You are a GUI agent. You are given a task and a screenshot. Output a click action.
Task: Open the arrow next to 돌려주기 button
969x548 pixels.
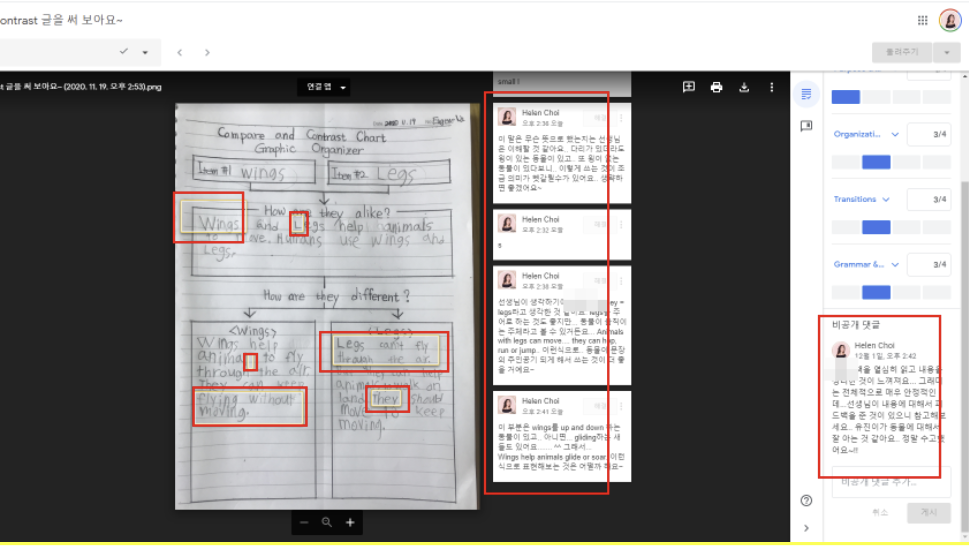tap(947, 53)
